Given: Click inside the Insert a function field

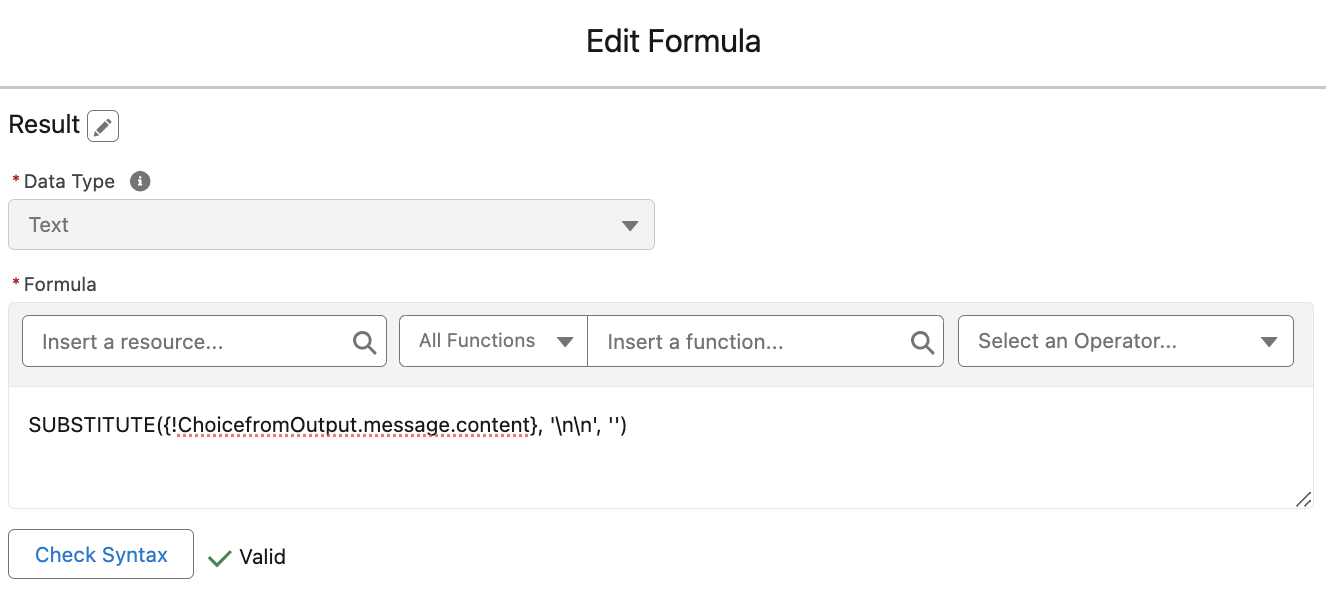Looking at the screenshot, I should [x=740, y=341].
